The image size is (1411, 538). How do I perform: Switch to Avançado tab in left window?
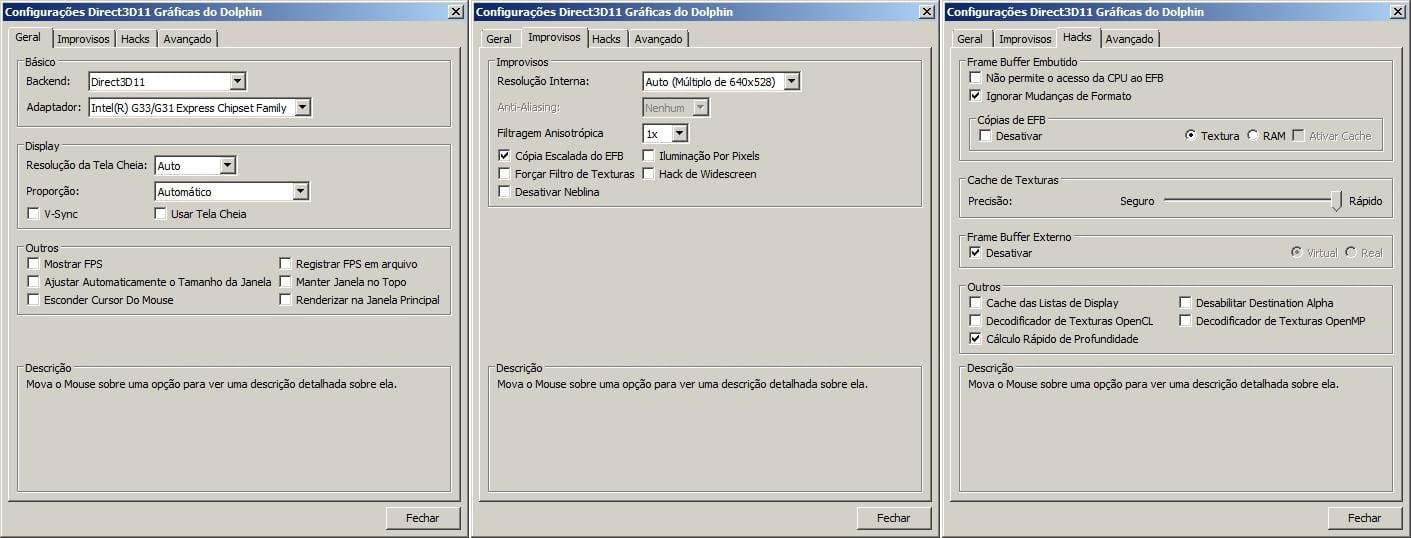click(x=188, y=39)
